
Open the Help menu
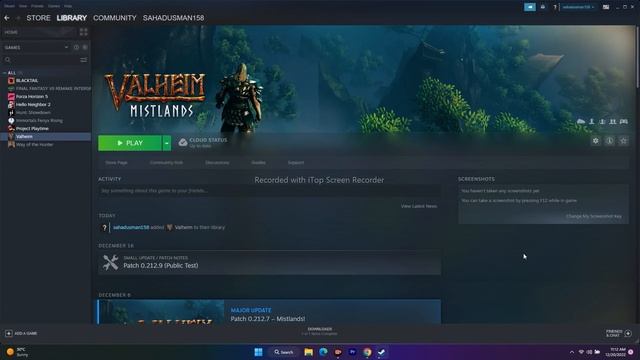click(x=68, y=6)
